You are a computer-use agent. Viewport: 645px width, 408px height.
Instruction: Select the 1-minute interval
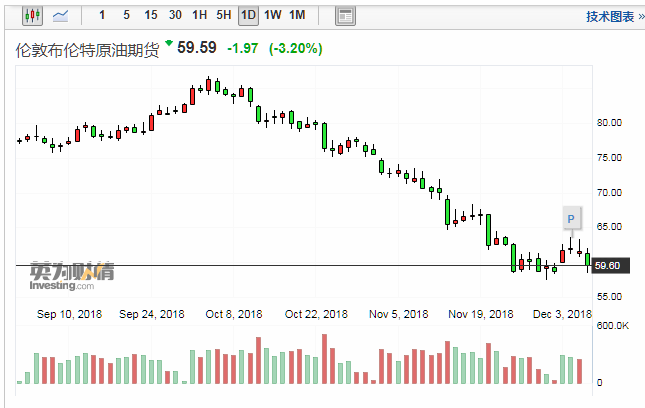click(102, 15)
